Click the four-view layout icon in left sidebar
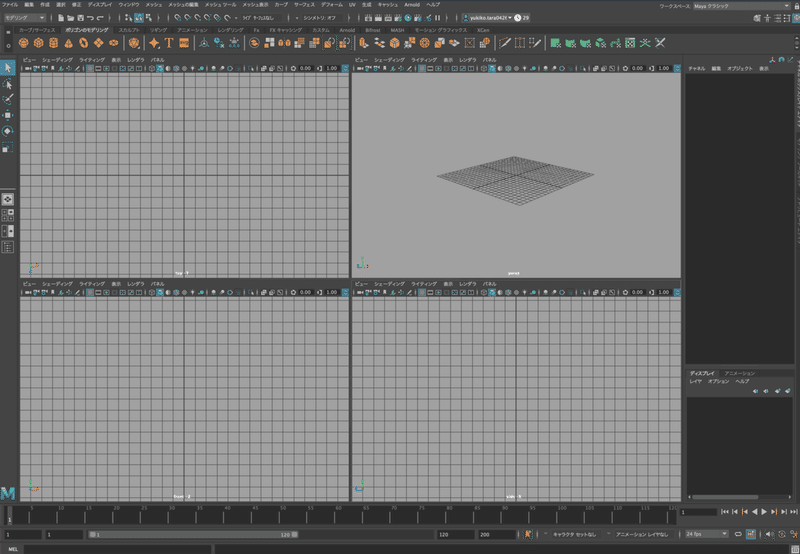Image resolution: width=800 pixels, height=554 pixels. (x=8, y=215)
